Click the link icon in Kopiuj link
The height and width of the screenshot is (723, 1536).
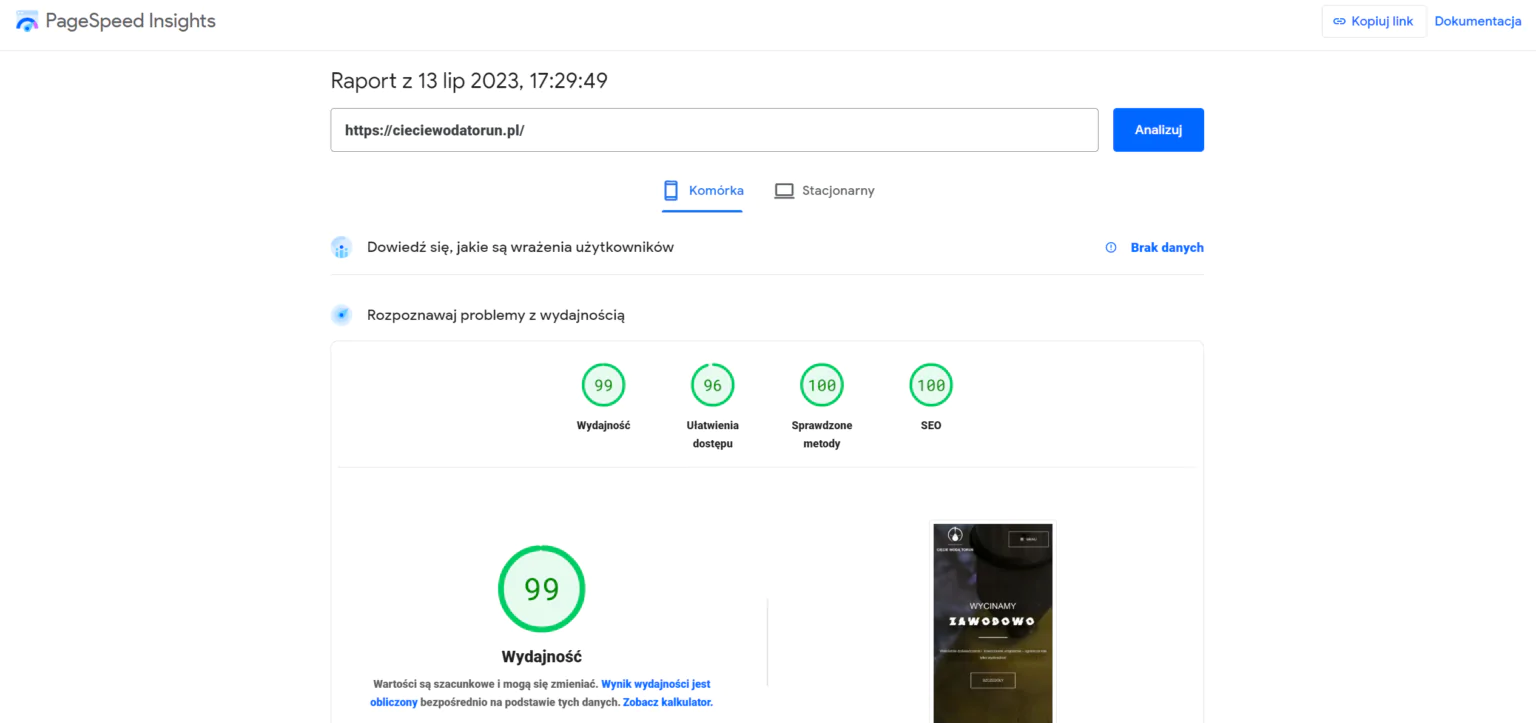coord(1339,21)
